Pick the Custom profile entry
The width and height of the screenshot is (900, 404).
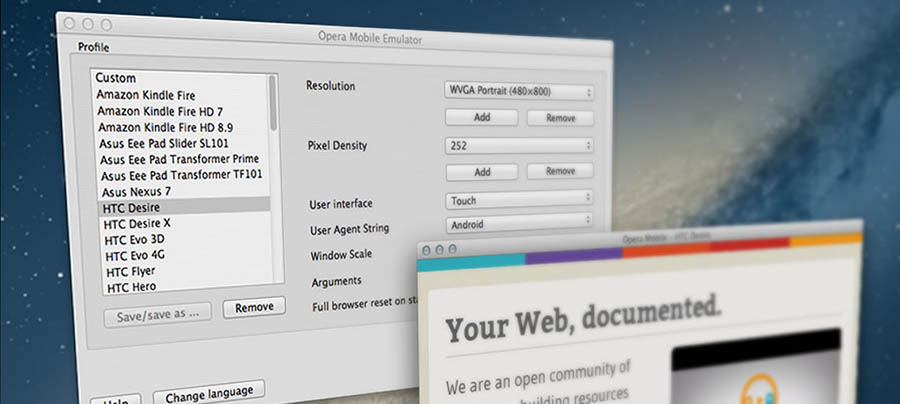point(116,78)
